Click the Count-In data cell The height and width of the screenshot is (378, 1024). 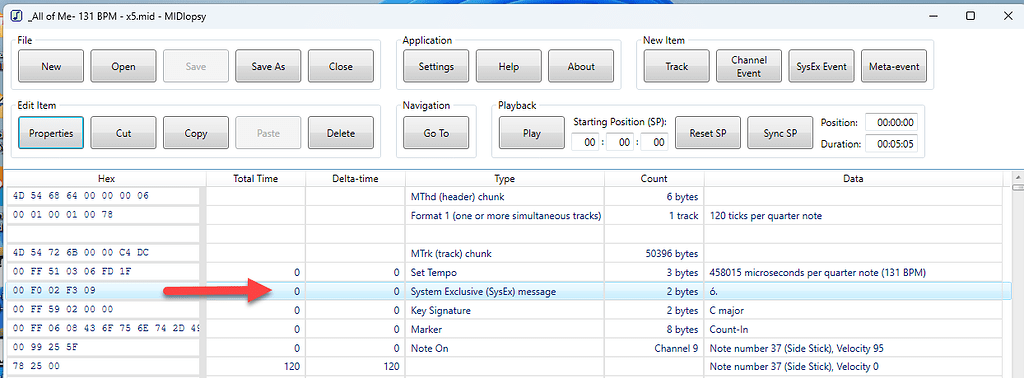[853, 329]
